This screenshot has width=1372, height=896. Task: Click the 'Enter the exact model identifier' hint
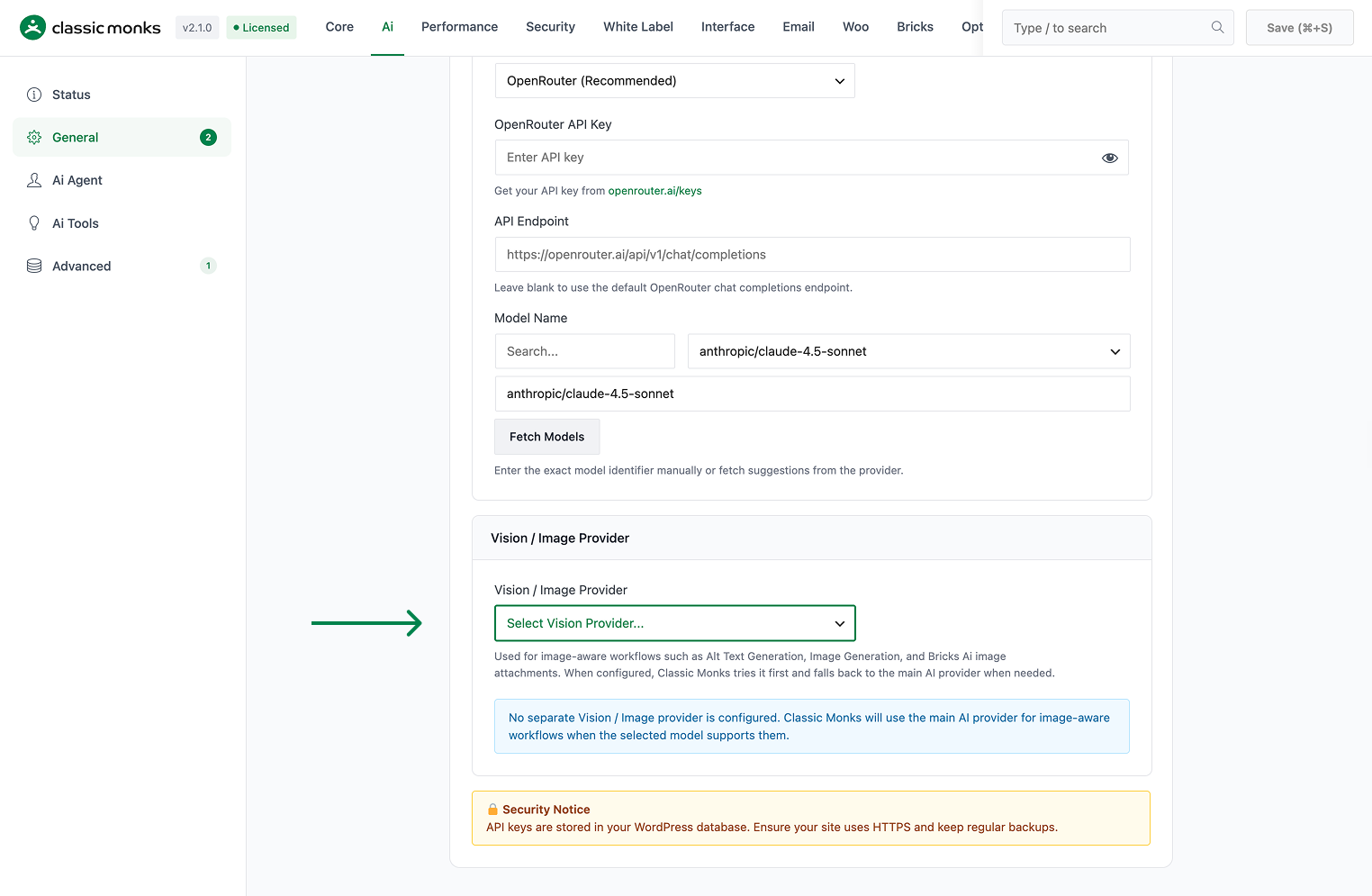pyautogui.click(x=699, y=471)
